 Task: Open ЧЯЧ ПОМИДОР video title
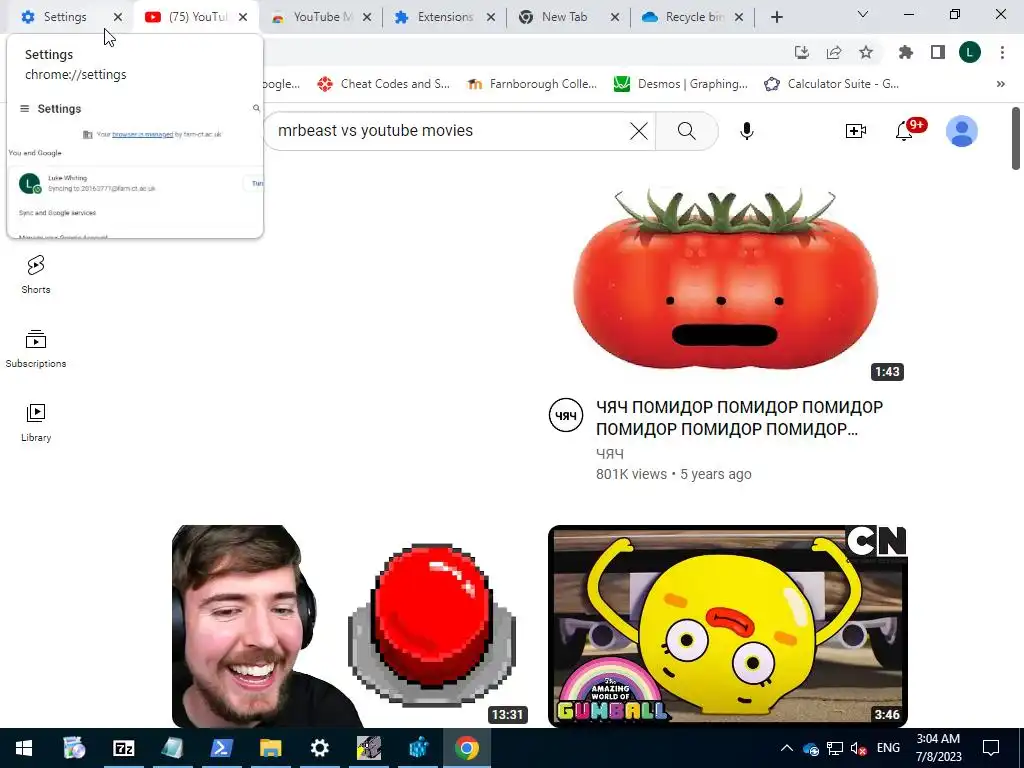[739, 418]
